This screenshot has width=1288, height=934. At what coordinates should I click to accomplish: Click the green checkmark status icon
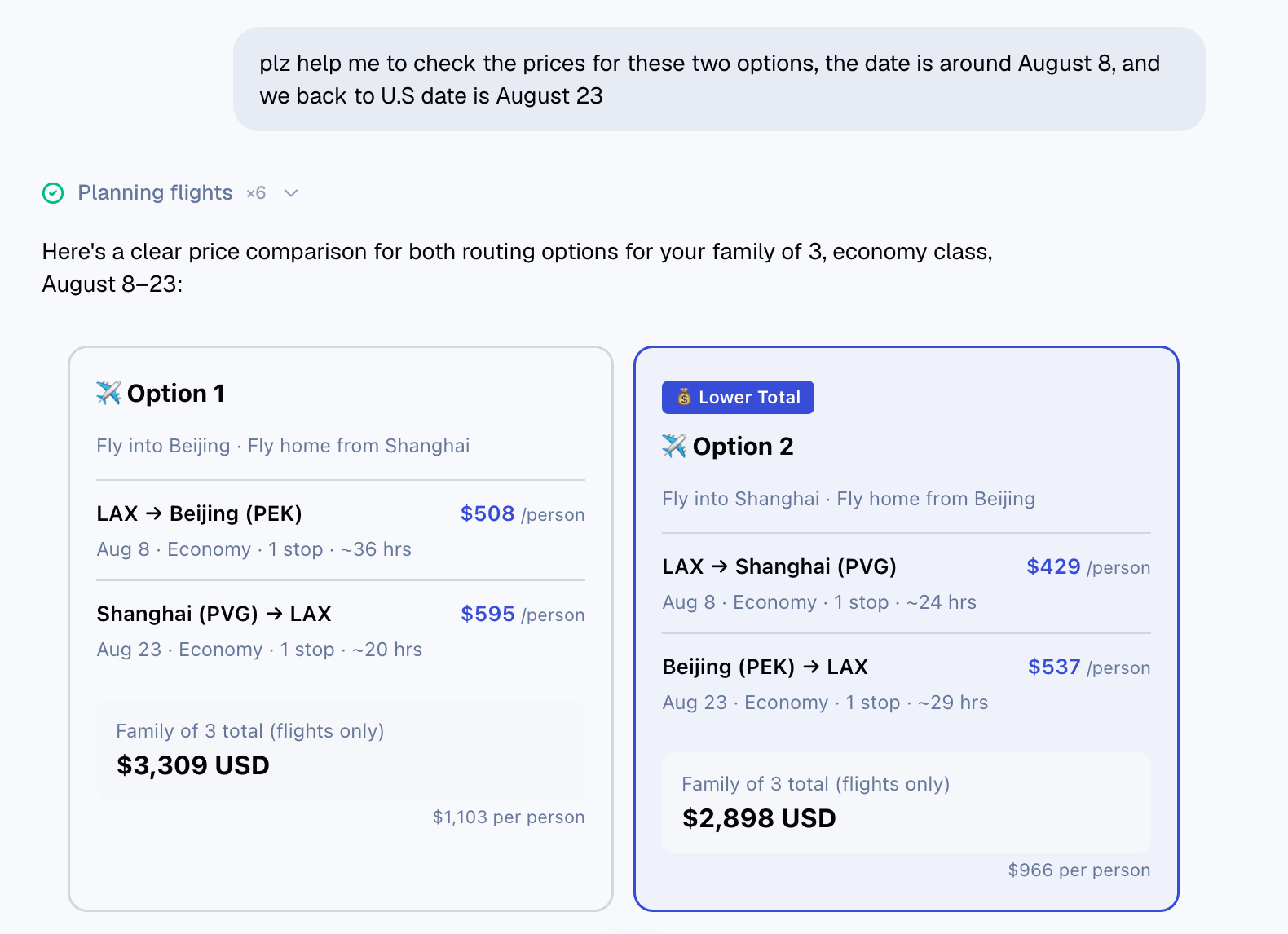(x=53, y=193)
